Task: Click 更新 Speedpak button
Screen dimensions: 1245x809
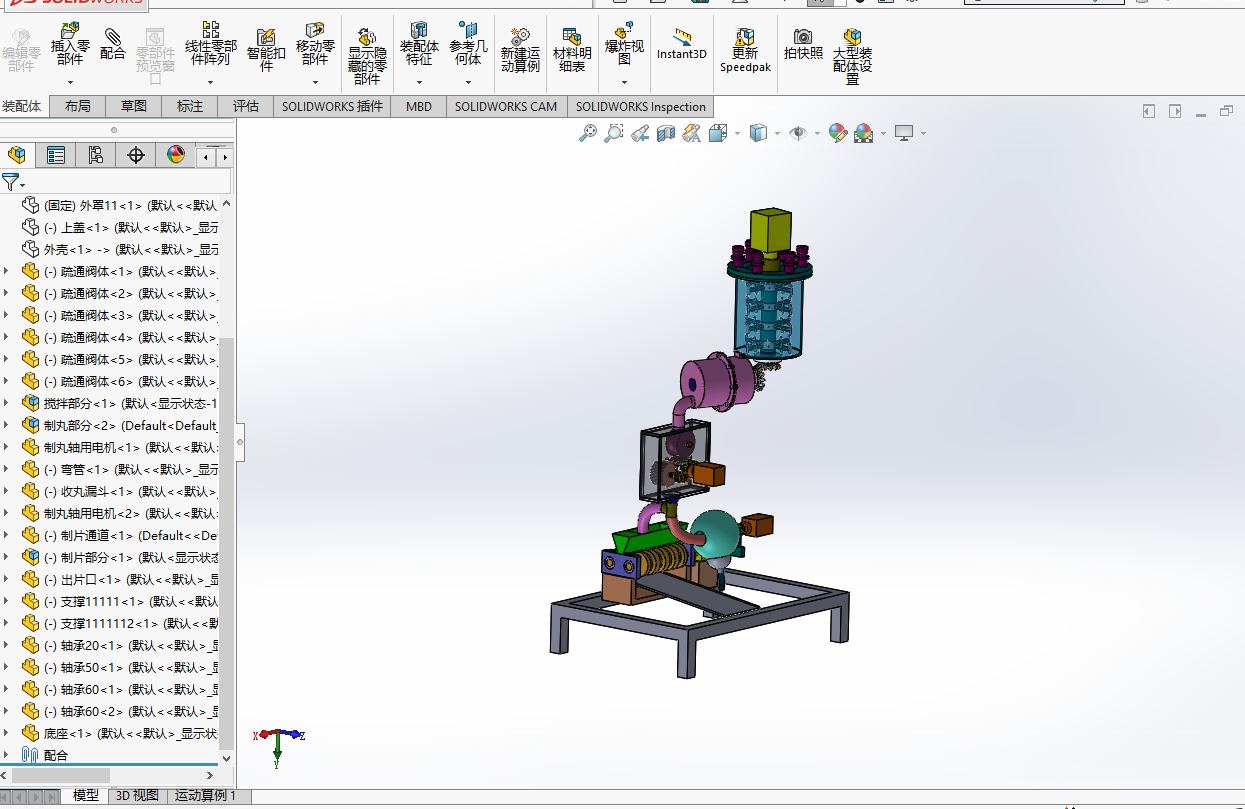Action: click(x=745, y=51)
